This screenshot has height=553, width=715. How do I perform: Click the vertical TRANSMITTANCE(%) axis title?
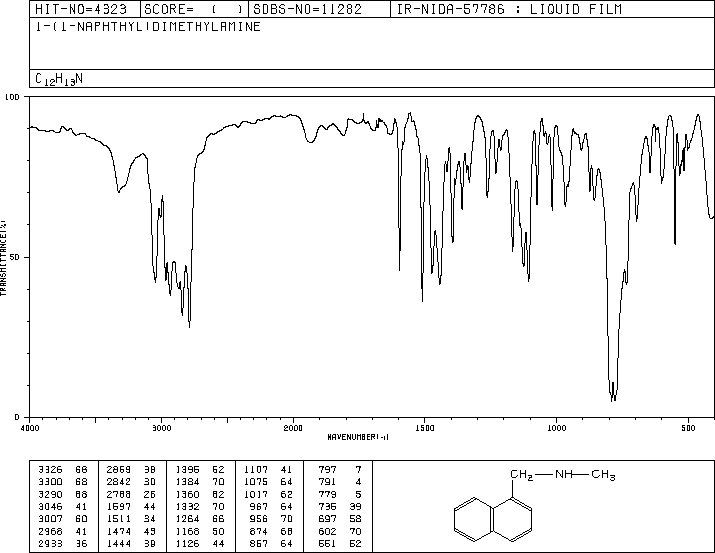tap(3, 258)
